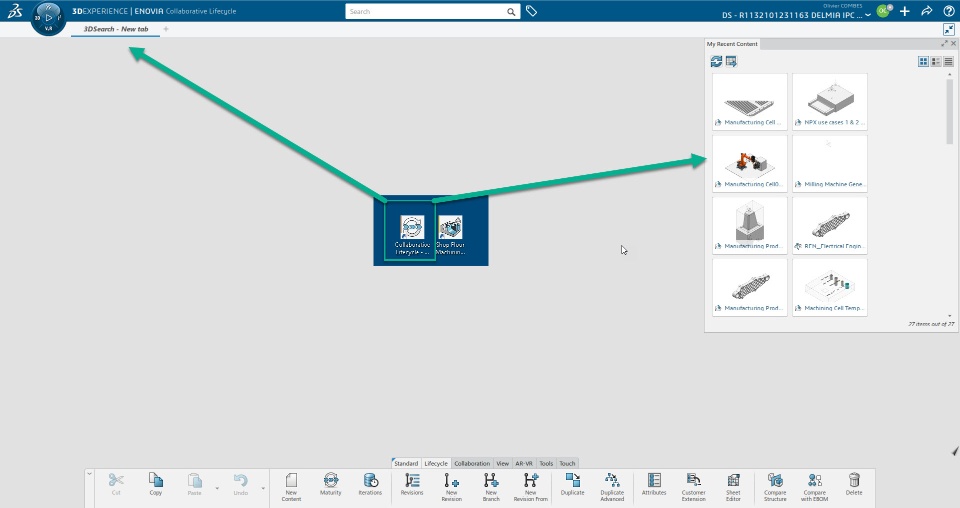Open RFN_Electrical Engin... thumbnail
The image size is (960, 508).
[830, 225]
